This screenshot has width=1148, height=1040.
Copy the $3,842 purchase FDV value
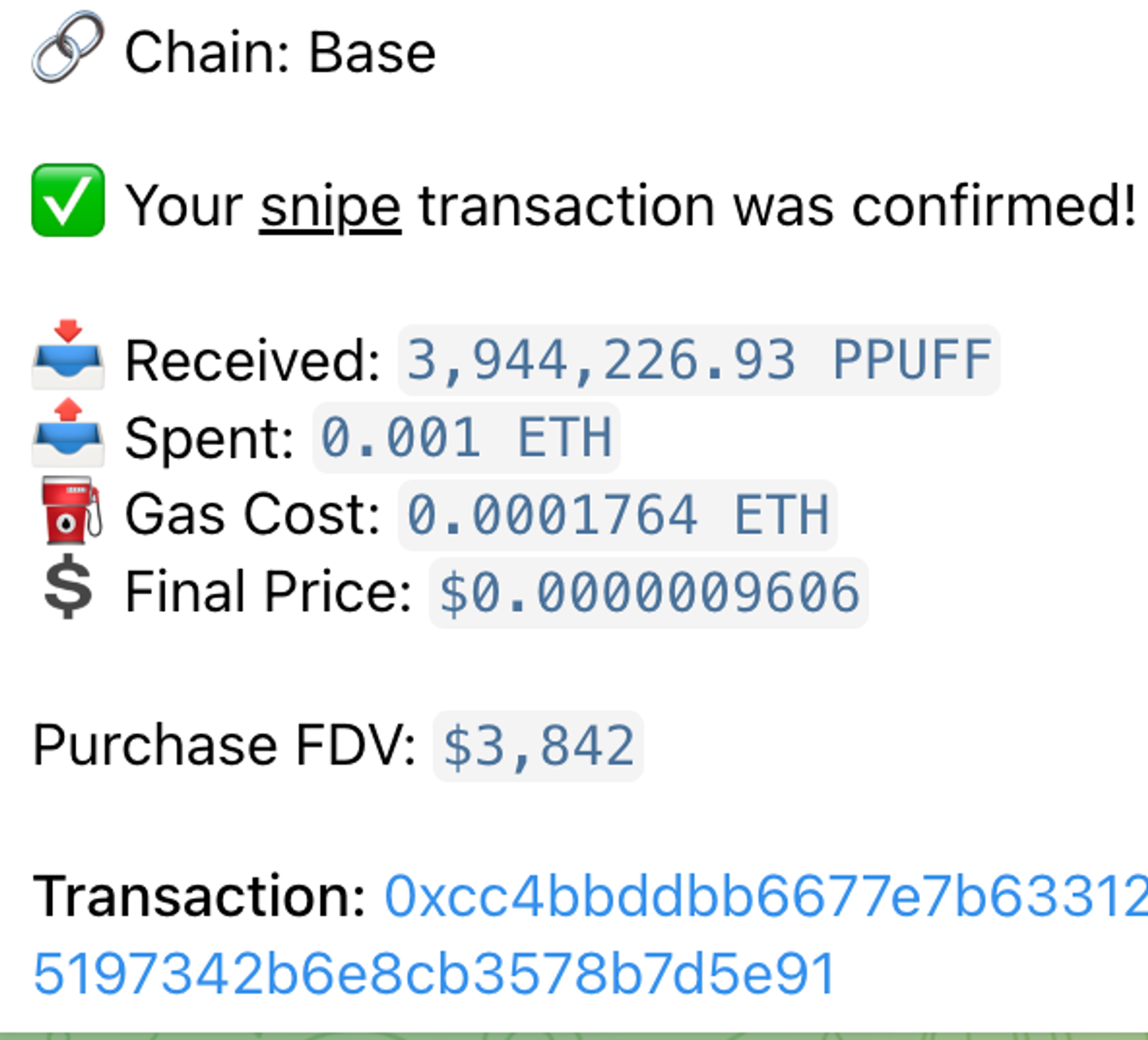538,746
